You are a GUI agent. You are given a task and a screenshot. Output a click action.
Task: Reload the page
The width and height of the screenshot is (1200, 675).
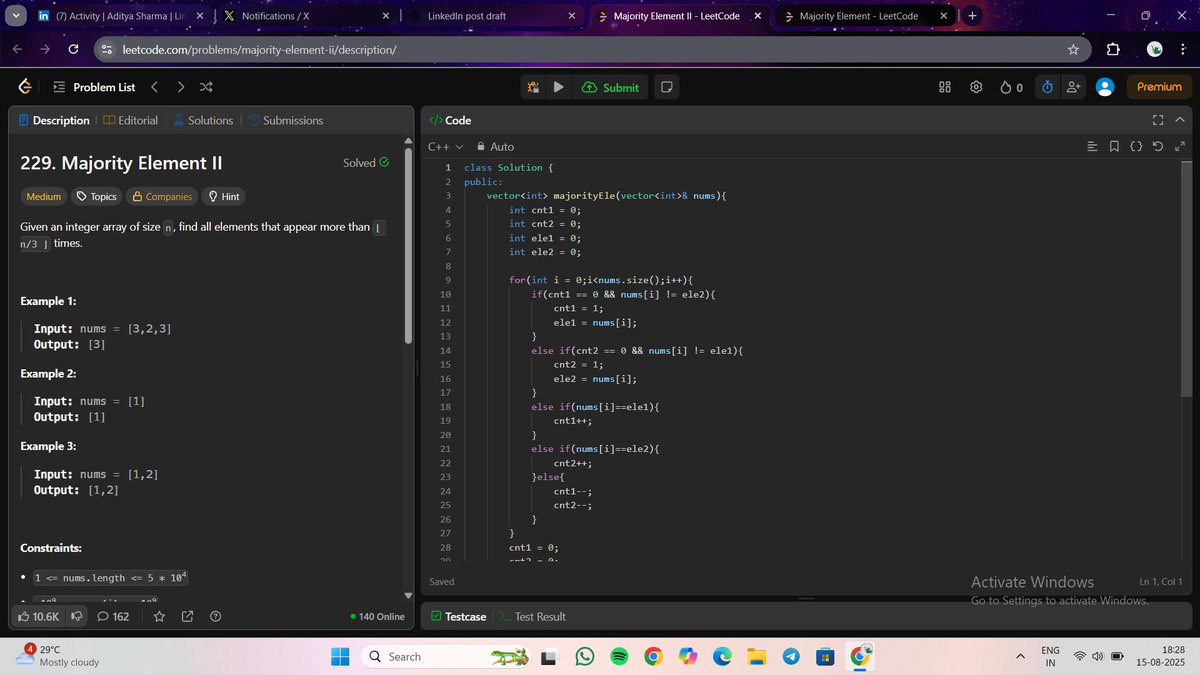click(73, 50)
